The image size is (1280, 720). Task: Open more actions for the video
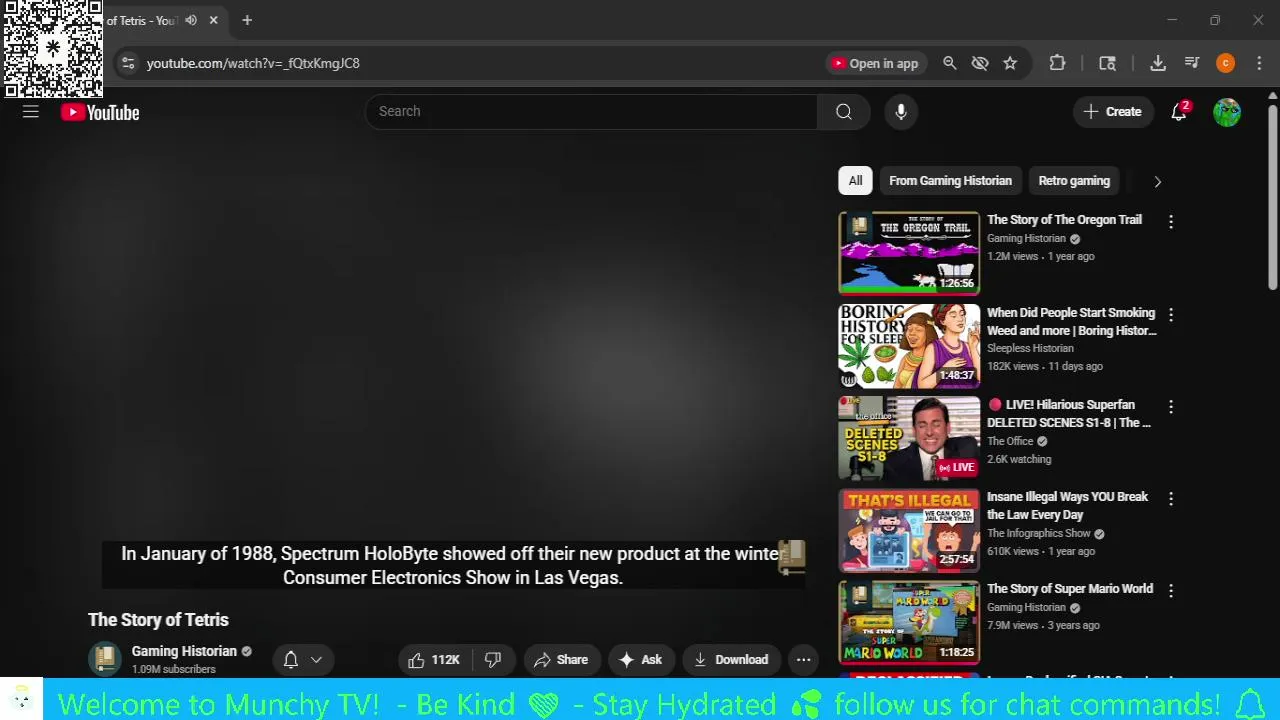(x=803, y=660)
